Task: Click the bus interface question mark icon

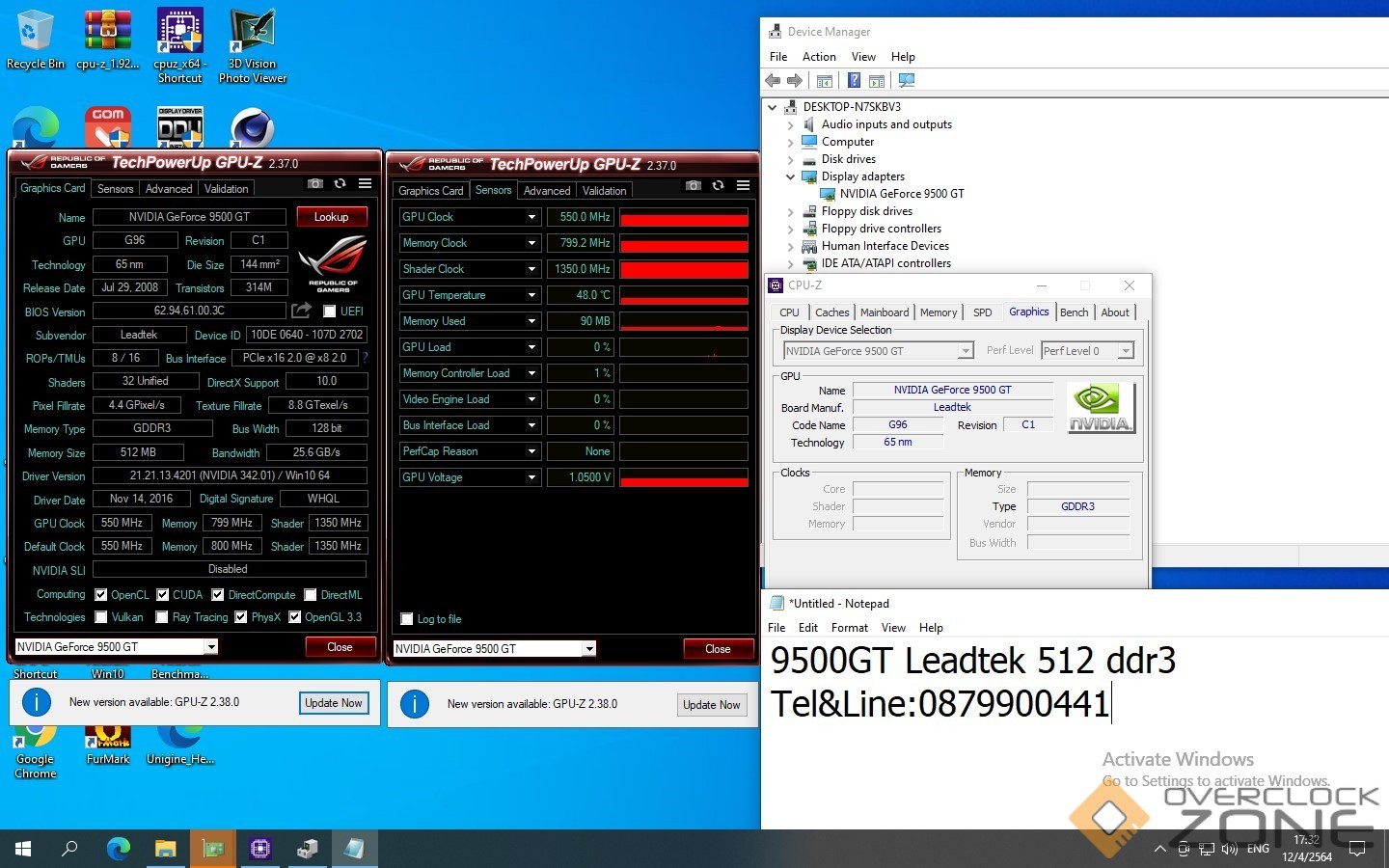Action: point(365,358)
